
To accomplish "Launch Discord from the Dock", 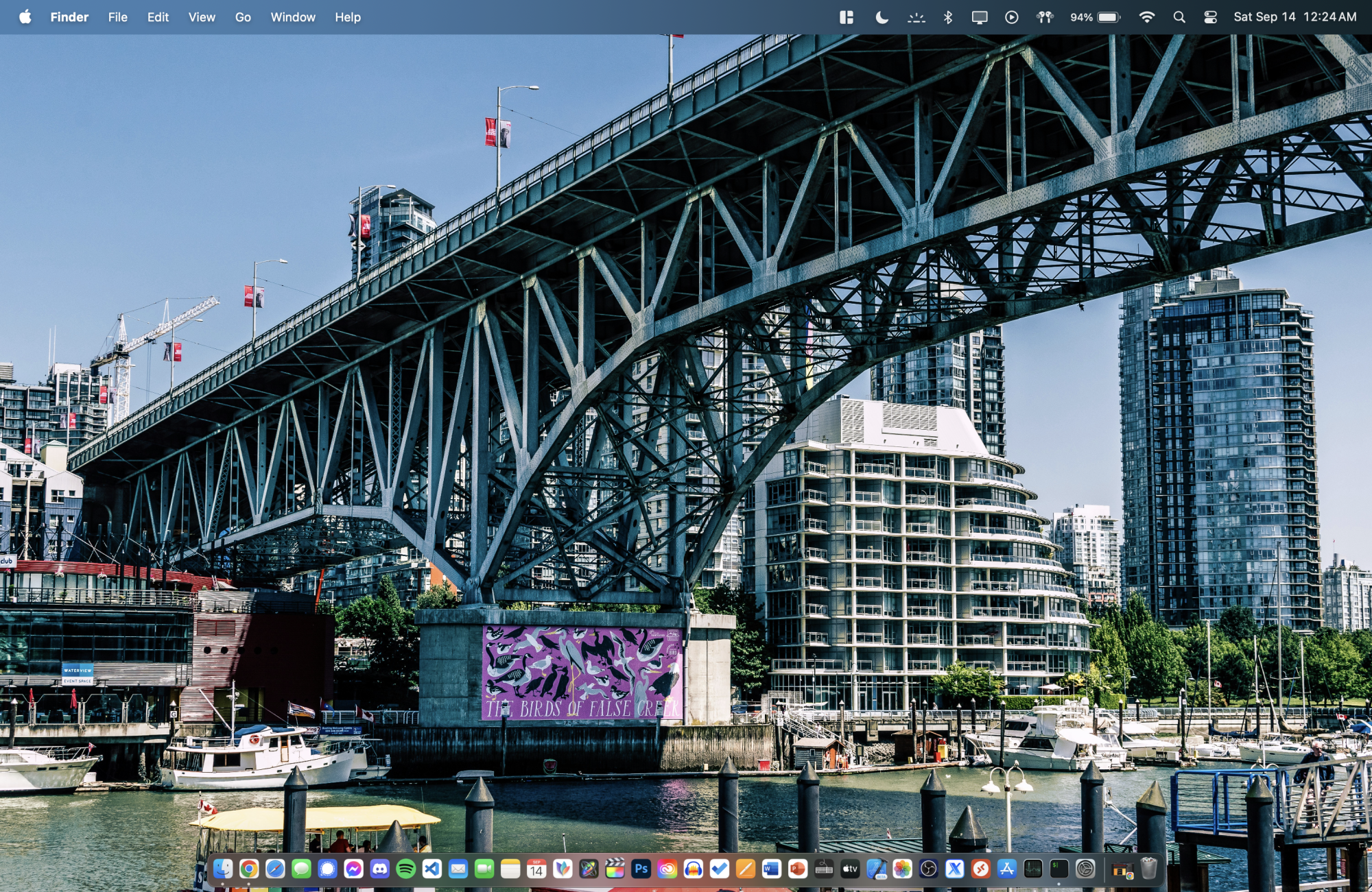I will coord(379,869).
